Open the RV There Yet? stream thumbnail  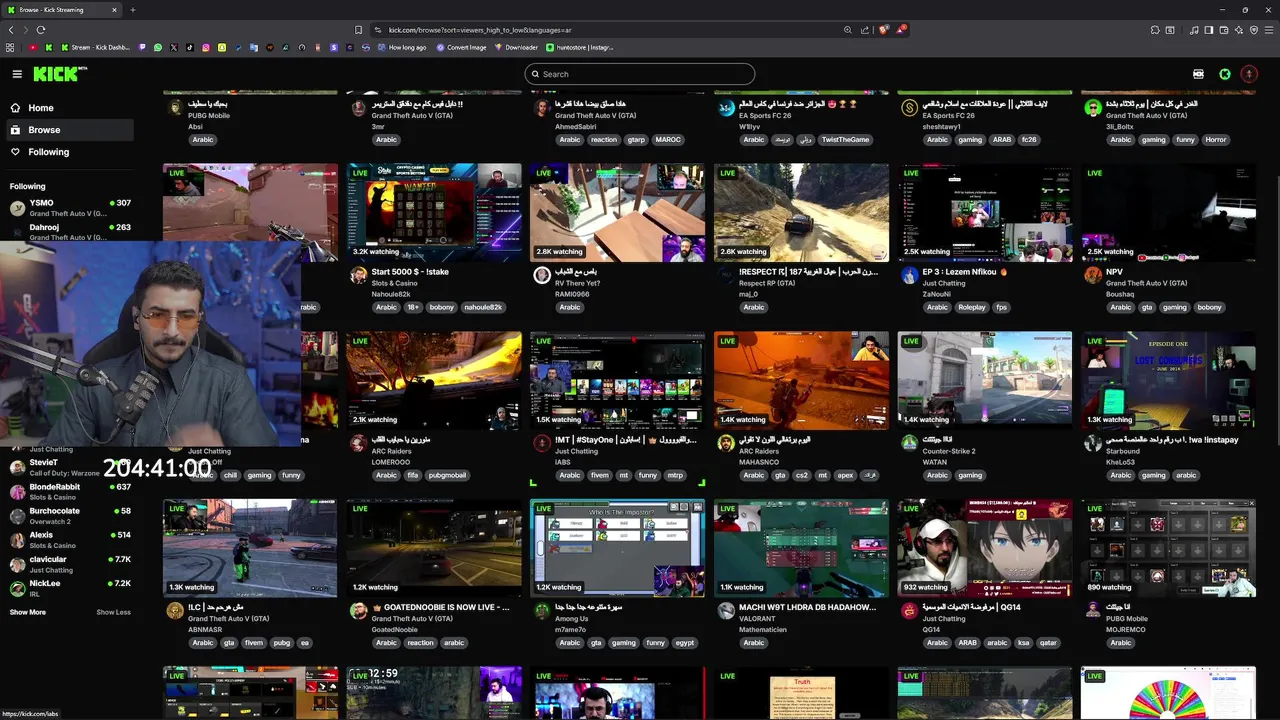[617, 213]
